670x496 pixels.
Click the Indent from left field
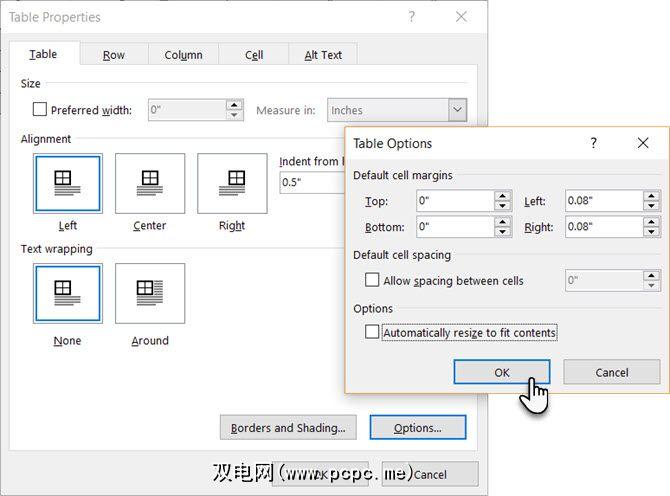[x=312, y=182]
